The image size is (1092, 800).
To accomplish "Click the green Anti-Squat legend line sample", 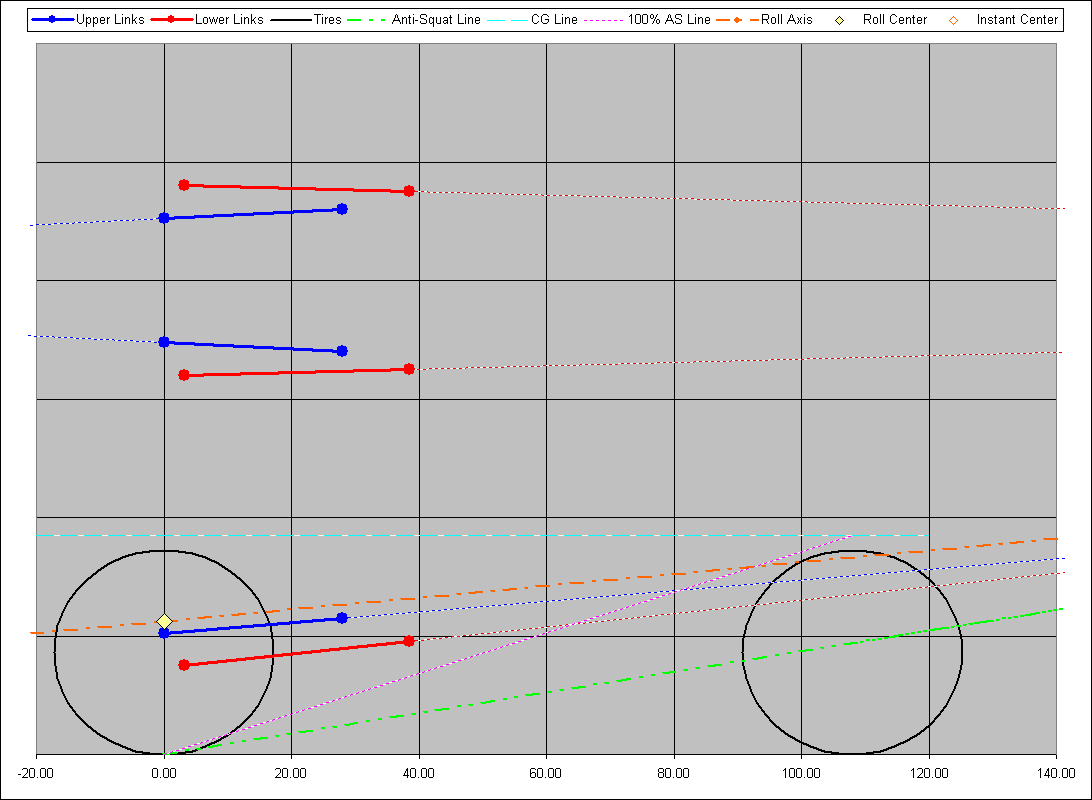I will point(366,20).
